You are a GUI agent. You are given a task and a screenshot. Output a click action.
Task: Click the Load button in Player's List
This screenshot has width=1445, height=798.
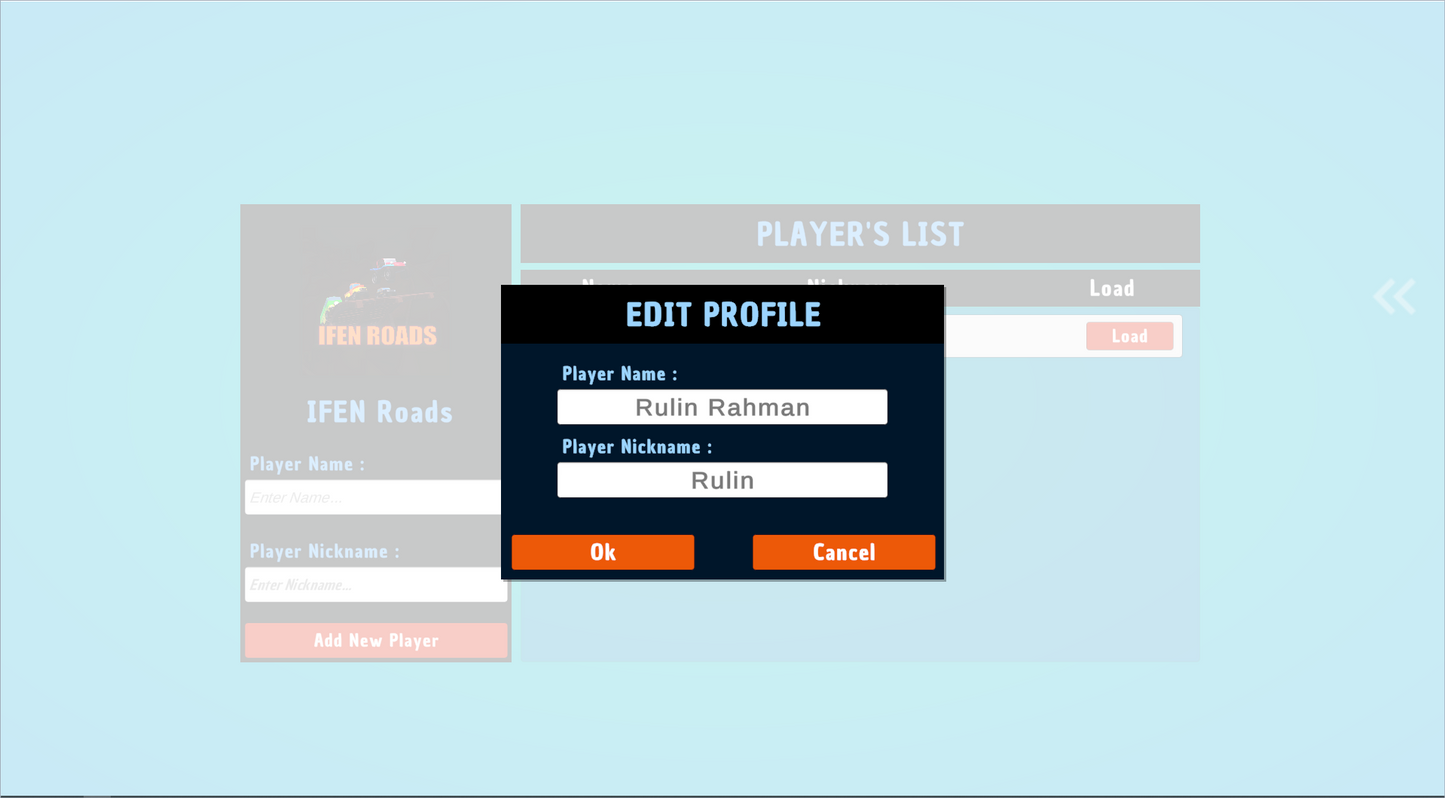[1129, 336]
